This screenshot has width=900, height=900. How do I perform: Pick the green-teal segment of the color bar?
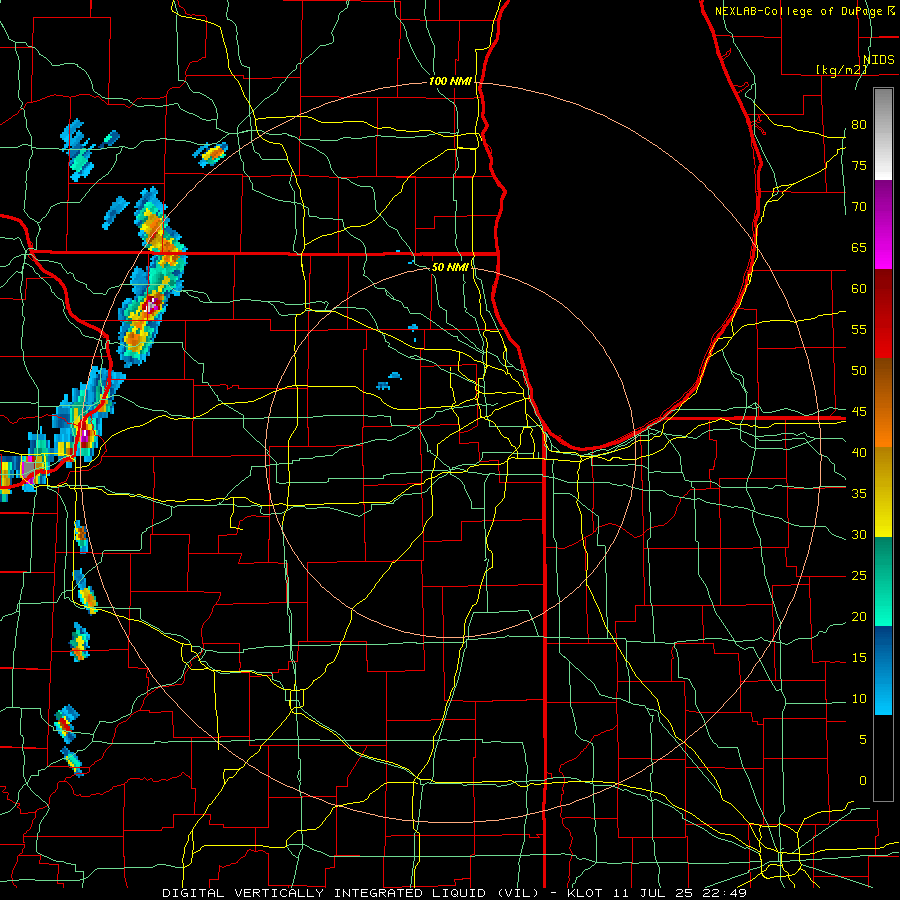point(883,581)
